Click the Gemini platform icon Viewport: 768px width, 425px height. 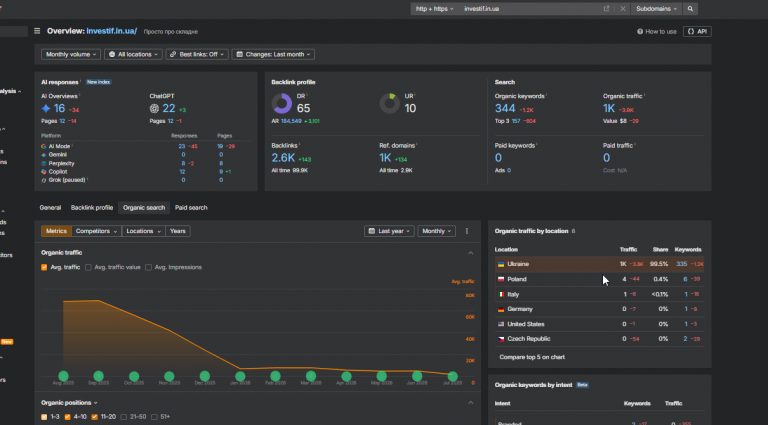click(x=44, y=155)
